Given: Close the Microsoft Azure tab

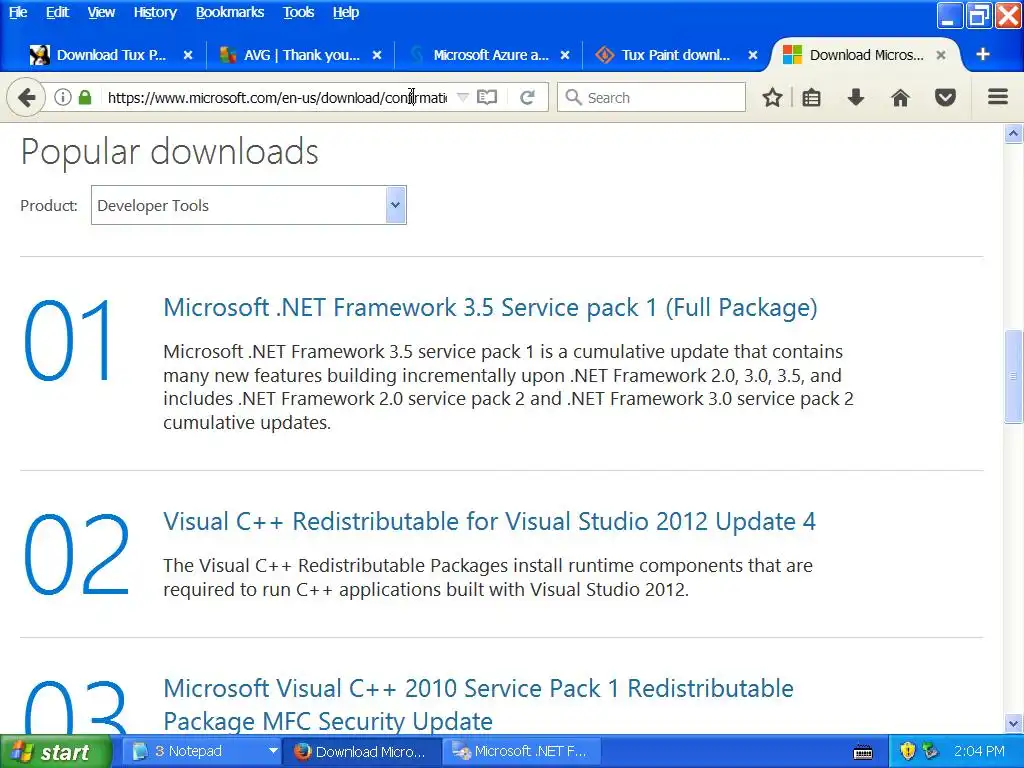Looking at the screenshot, I should click(565, 55).
